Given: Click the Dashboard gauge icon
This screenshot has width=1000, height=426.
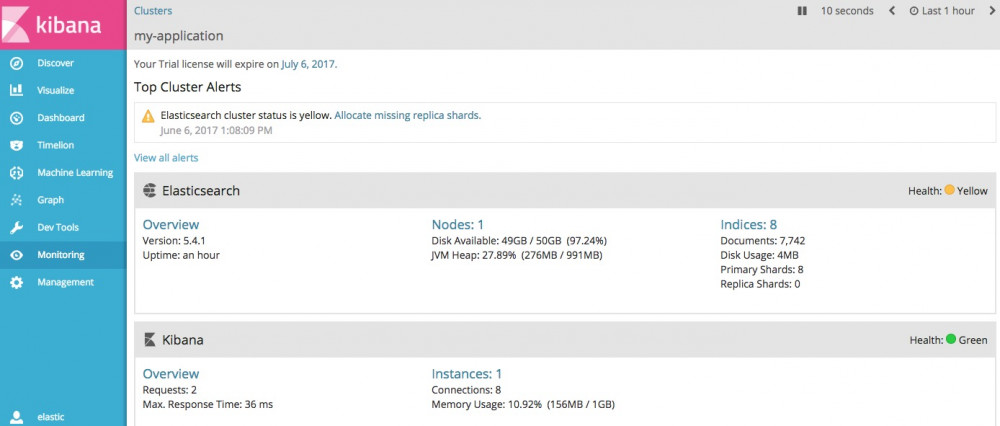Looking at the screenshot, I should [17, 118].
